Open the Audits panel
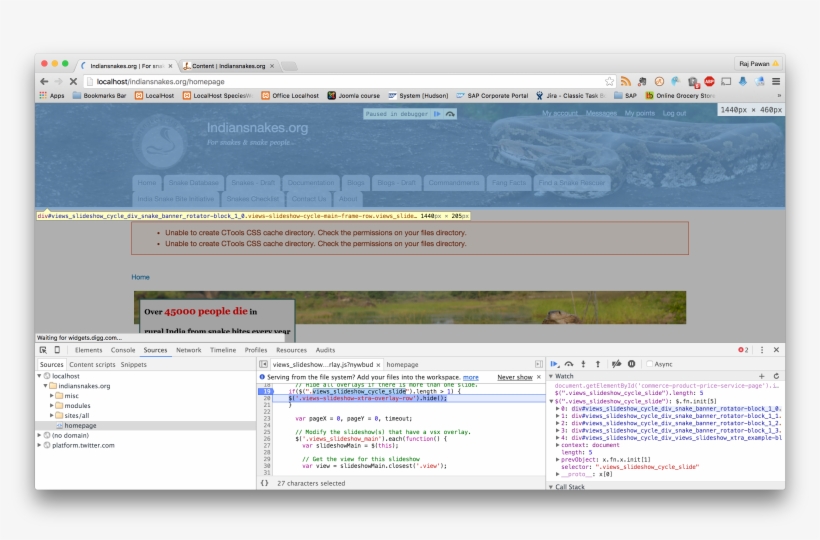 point(325,350)
